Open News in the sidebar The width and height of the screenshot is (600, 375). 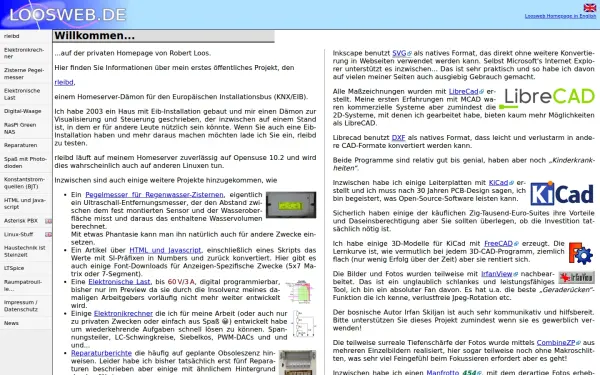click(x=26, y=323)
